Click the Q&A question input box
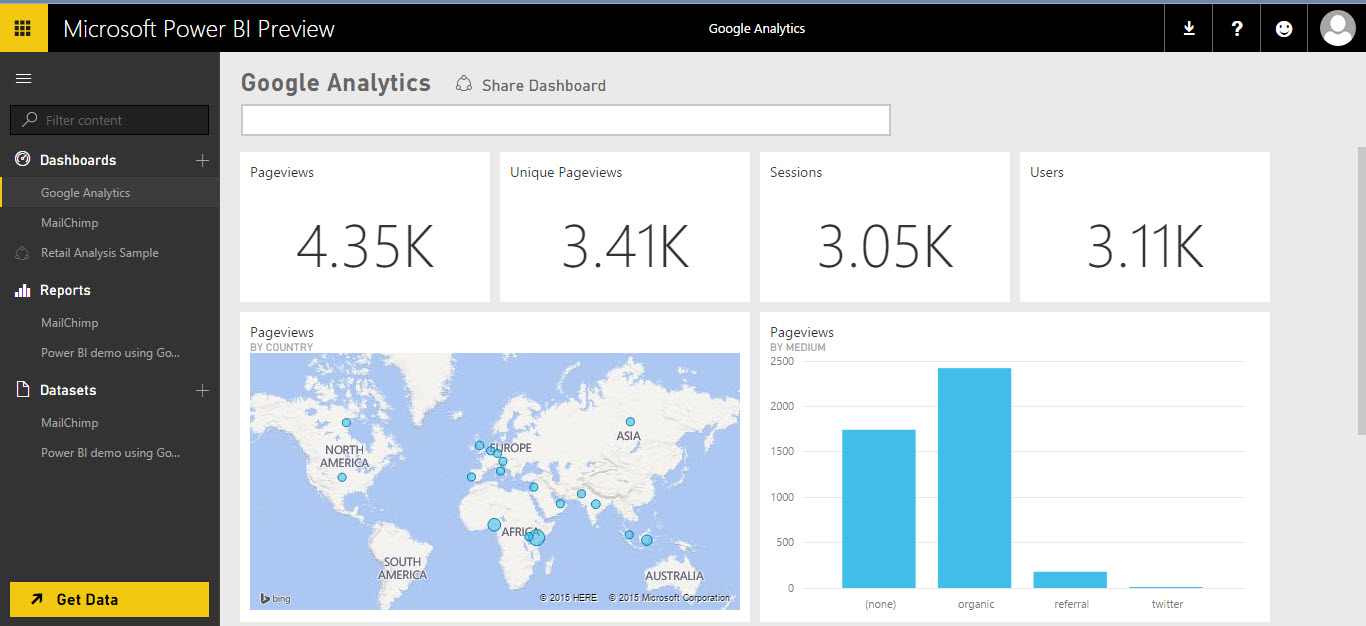The height and width of the screenshot is (626, 1366). click(565, 119)
